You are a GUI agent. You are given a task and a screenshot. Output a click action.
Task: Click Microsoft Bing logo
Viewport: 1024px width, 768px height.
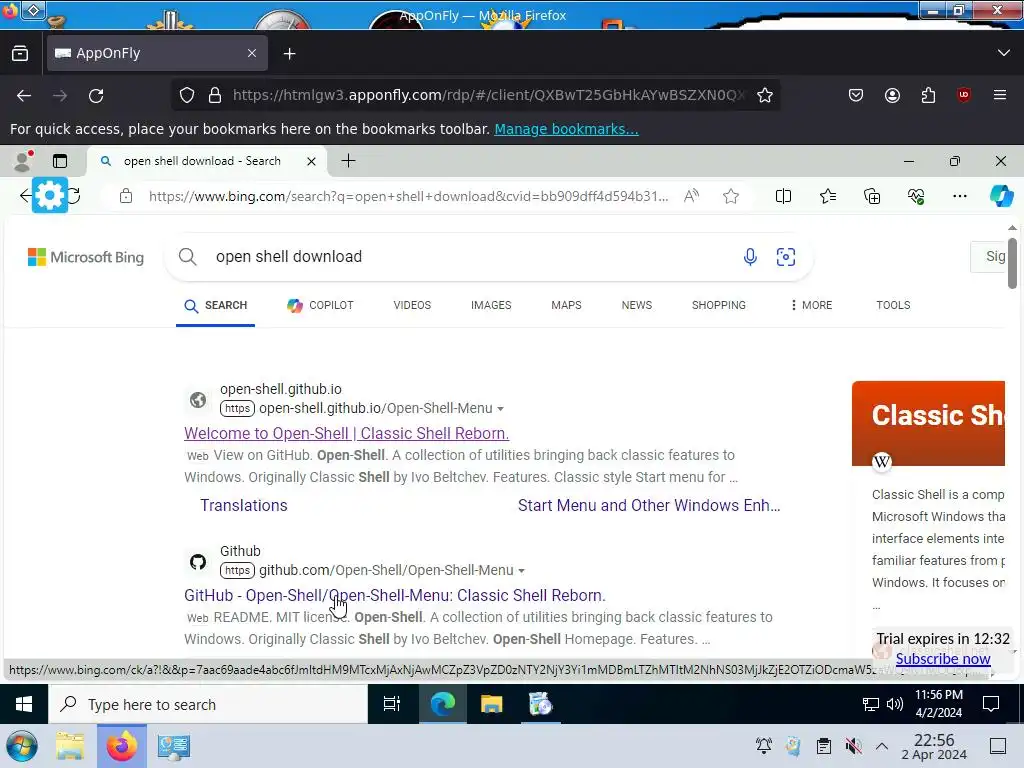pyautogui.click(x=86, y=257)
